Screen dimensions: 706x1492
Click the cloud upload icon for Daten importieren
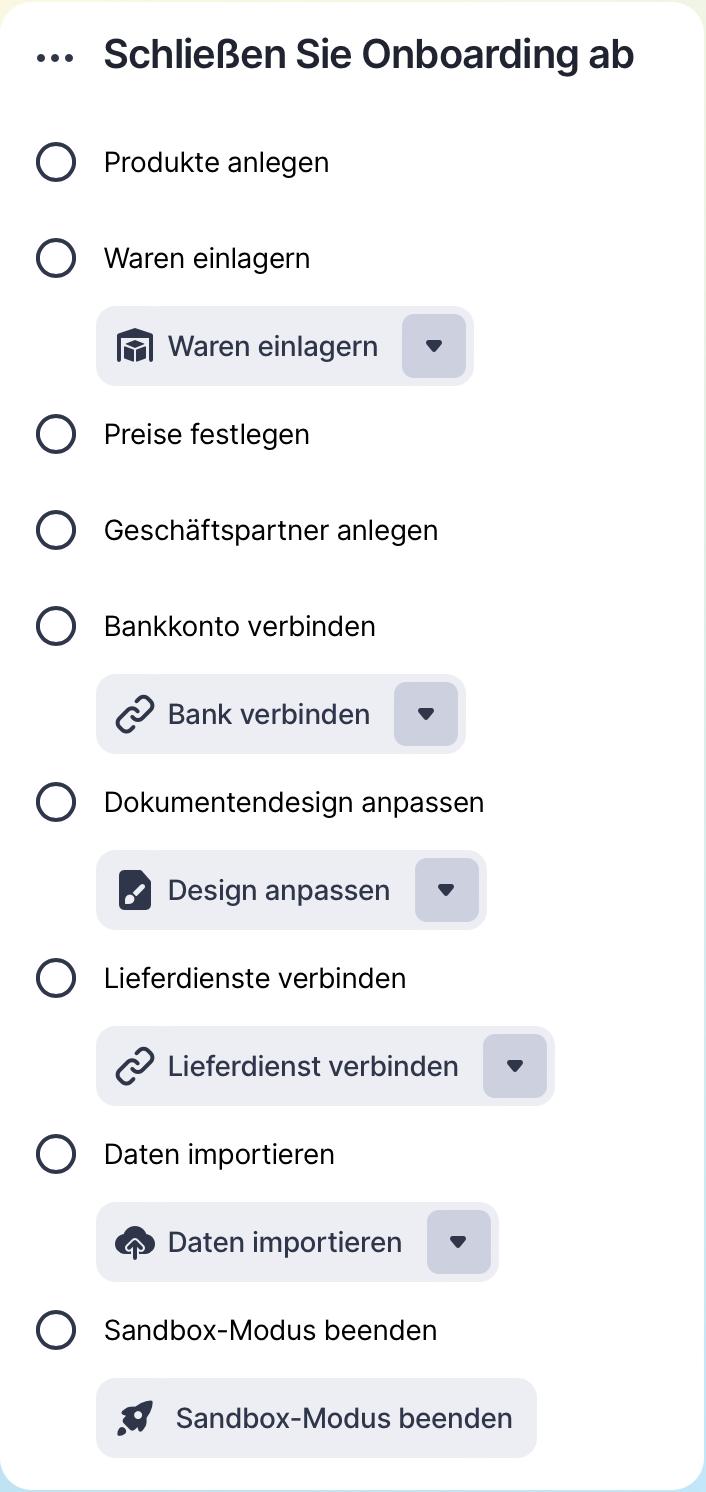click(x=135, y=1243)
